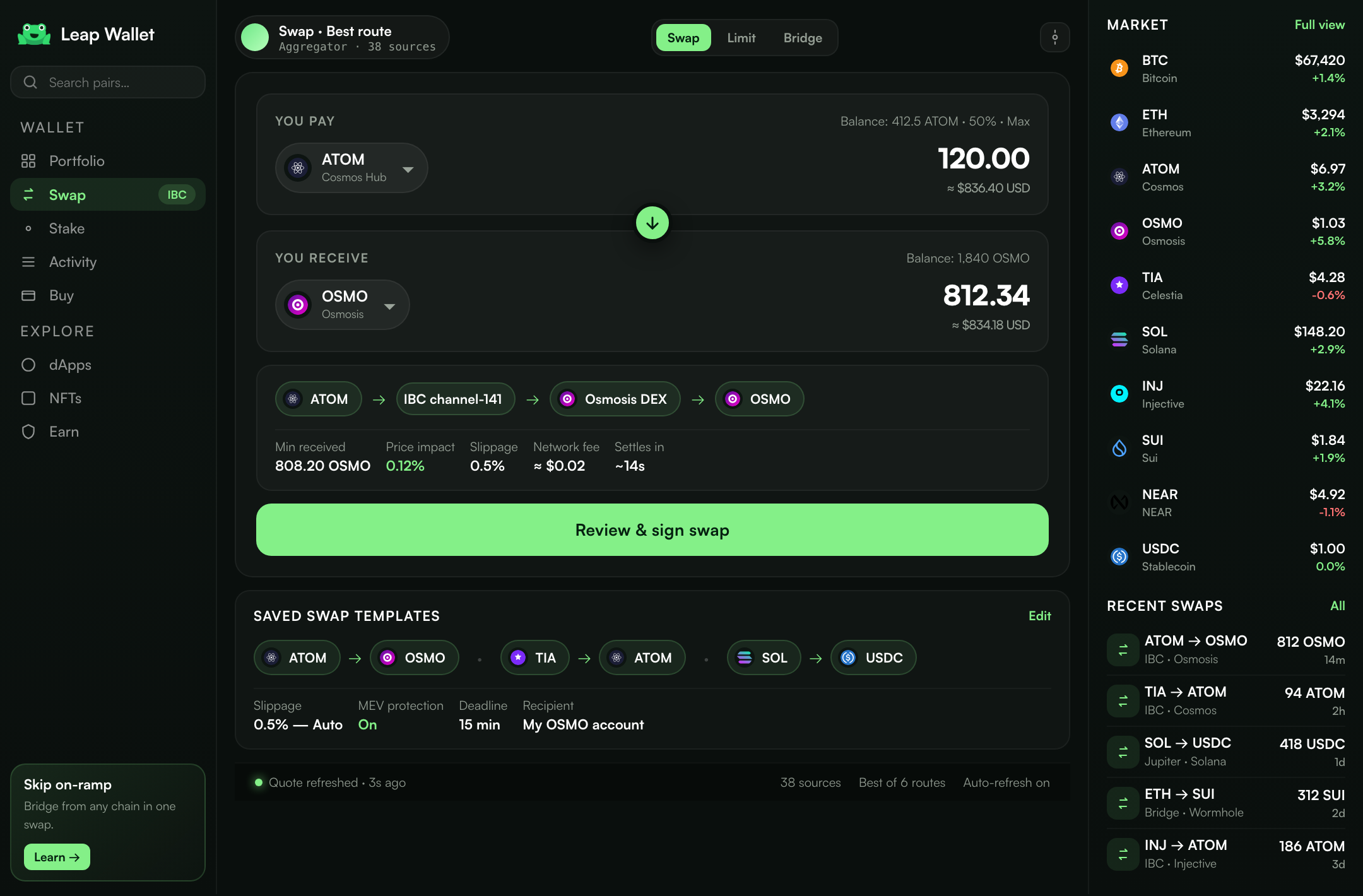Click the 120.00 pay amount field
1363x896 pixels.
pos(983,158)
